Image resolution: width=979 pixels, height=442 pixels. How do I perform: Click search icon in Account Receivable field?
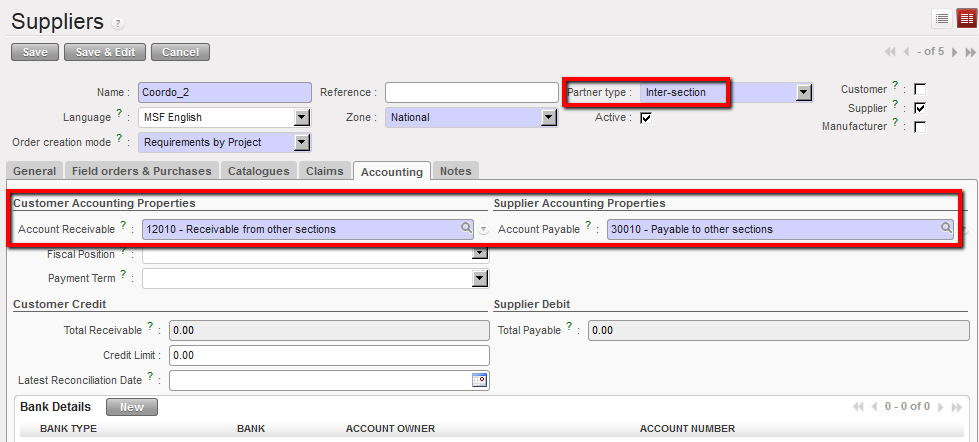(466, 229)
